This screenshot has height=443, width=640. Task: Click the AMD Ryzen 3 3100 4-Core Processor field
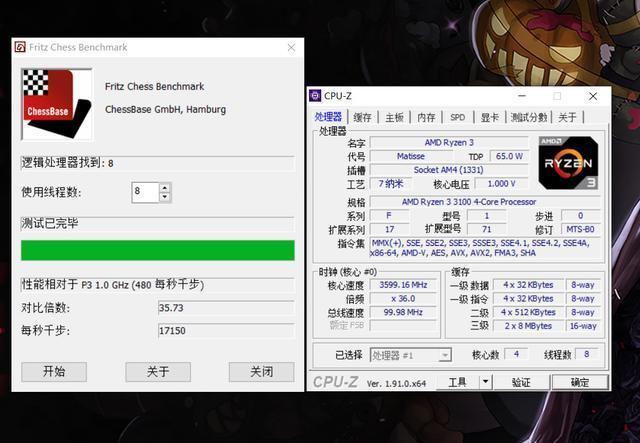coord(484,202)
